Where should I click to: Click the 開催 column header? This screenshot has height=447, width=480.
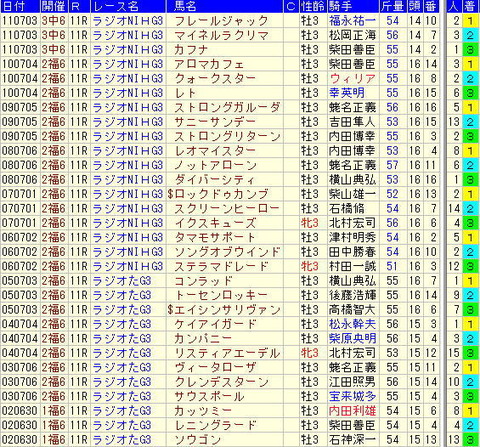pyautogui.click(x=54, y=6)
